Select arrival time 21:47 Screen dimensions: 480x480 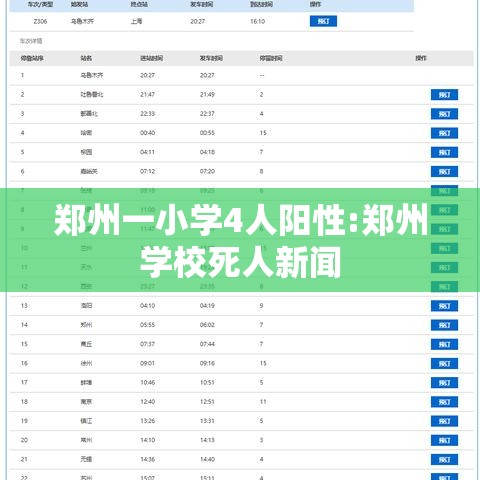click(x=147, y=95)
